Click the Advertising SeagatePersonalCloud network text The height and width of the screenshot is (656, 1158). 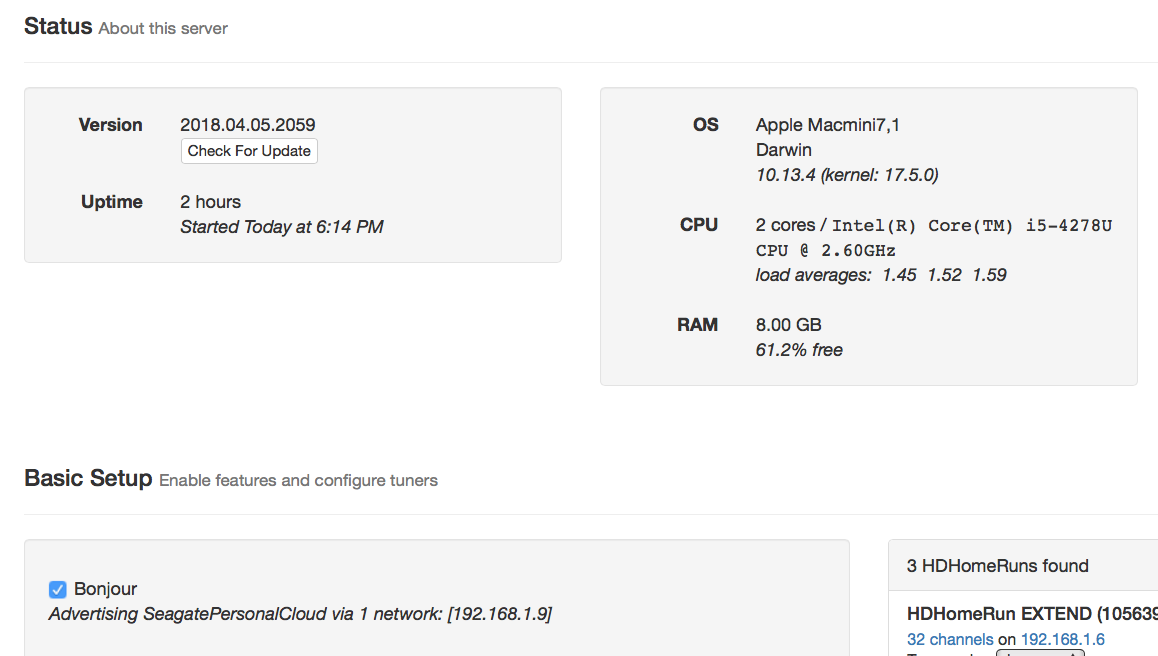tap(300, 613)
